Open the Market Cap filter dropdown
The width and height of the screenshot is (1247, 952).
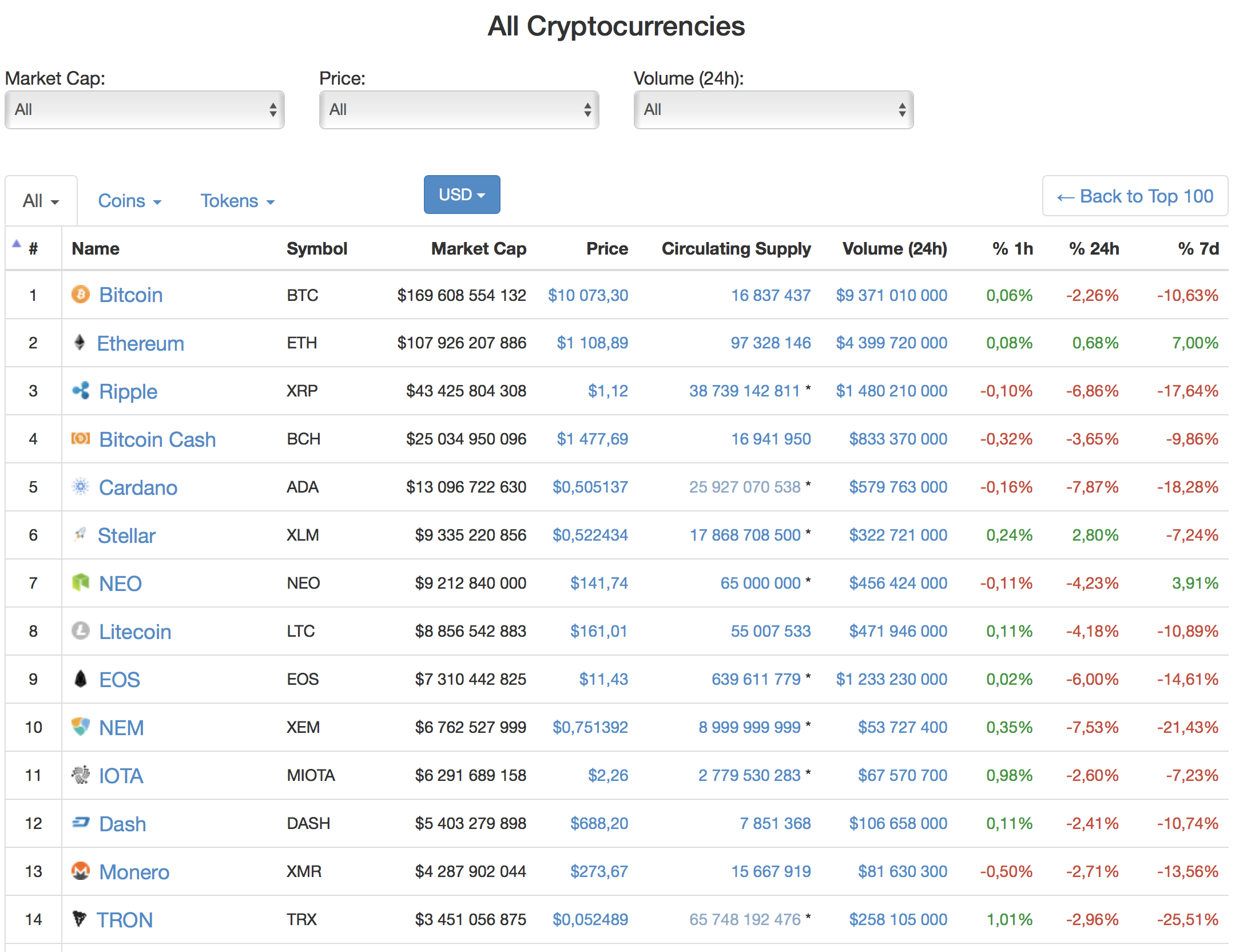point(145,110)
